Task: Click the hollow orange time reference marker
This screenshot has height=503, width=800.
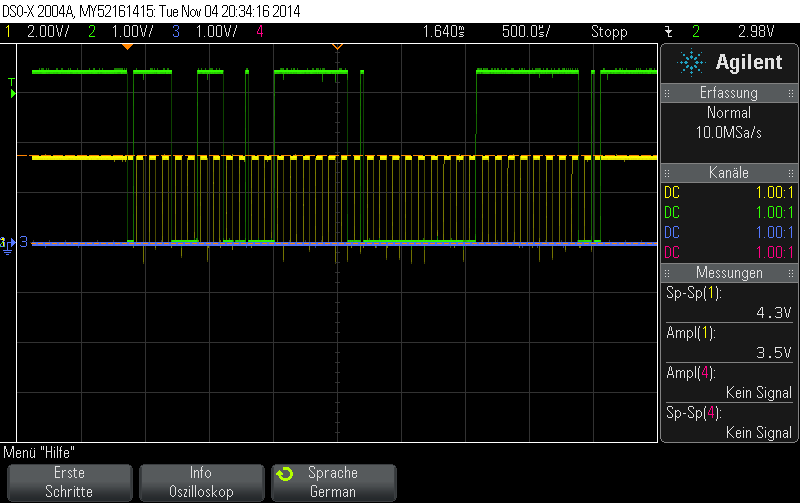Action: (x=337, y=46)
